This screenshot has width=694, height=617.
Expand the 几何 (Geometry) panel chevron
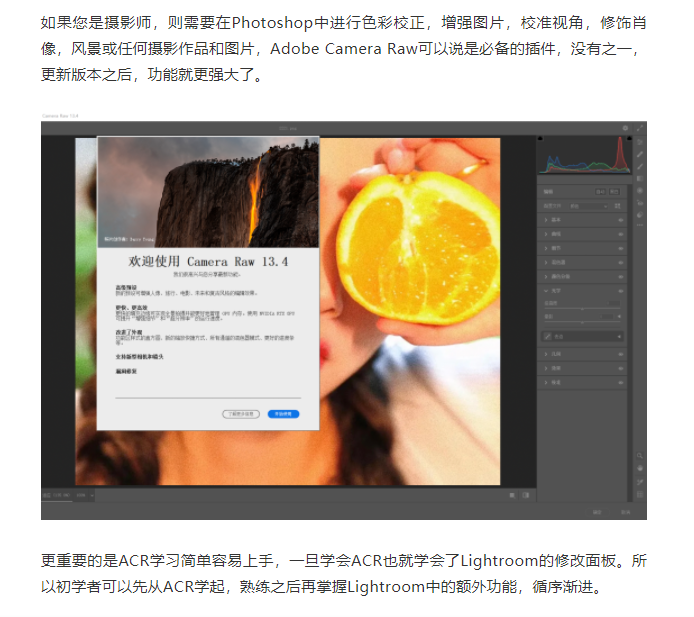coord(546,354)
